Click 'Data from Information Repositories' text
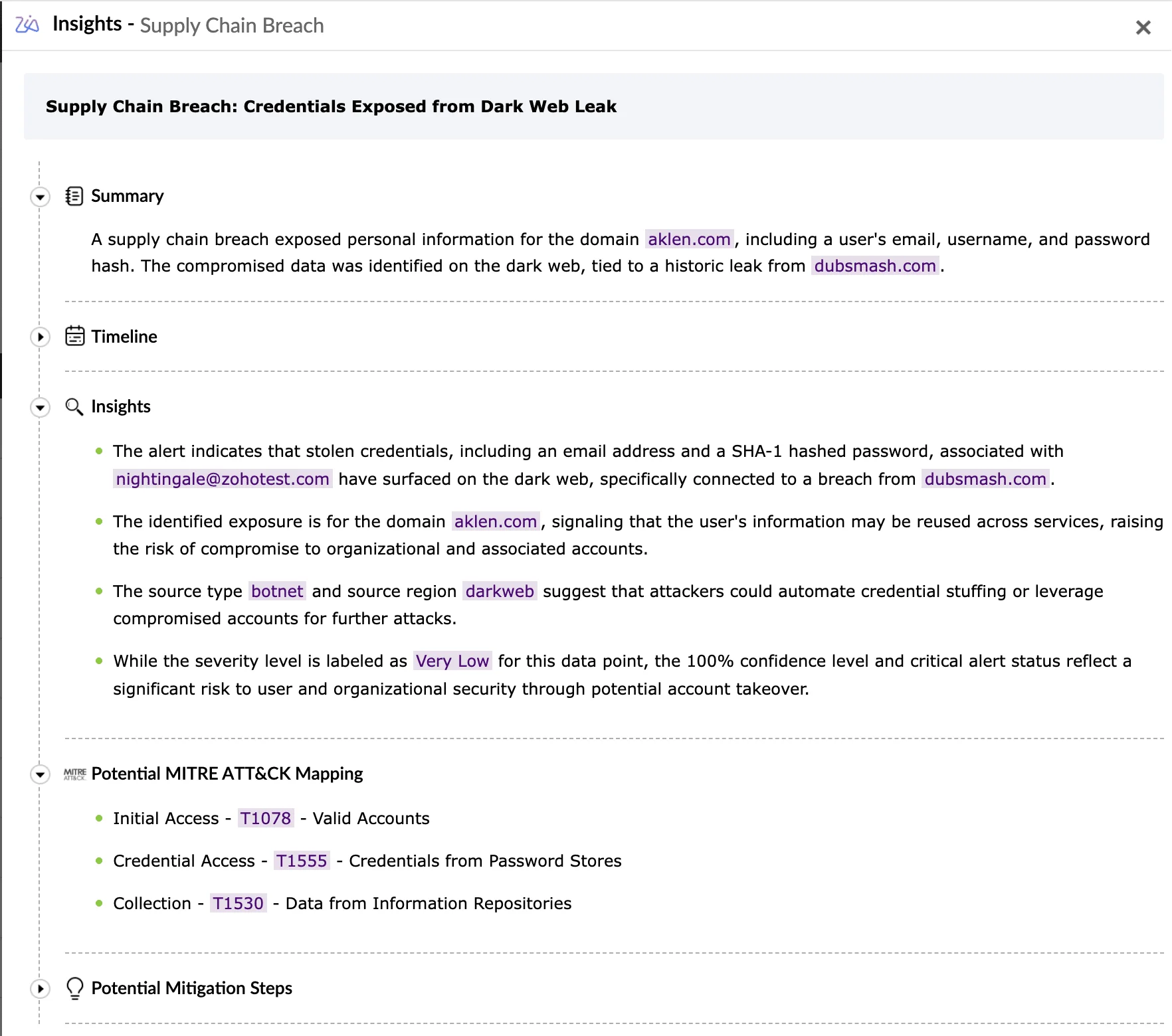Viewport: 1172px width, 1036px height. tap(429, 903)
